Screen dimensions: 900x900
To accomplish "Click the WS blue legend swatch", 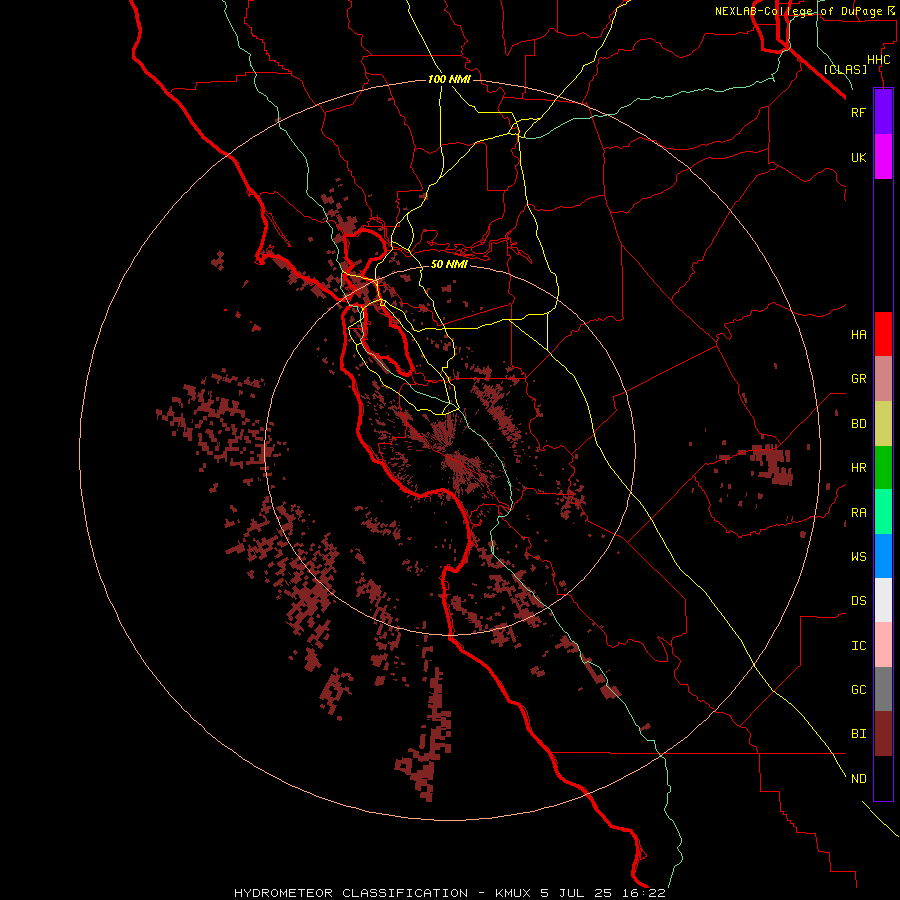I will pos(883,556).
